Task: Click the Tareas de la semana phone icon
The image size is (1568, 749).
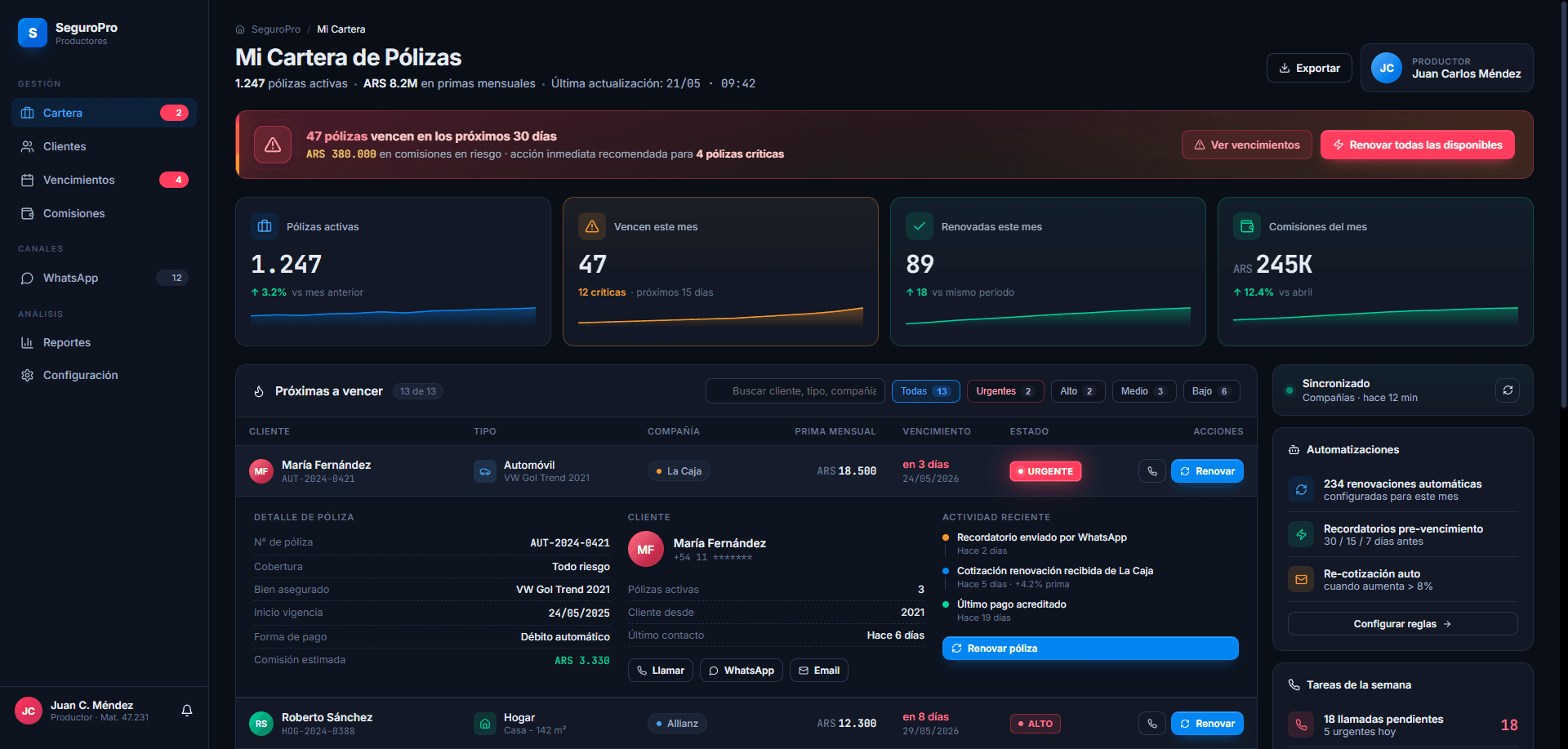Action: pyautogui.click(x=1294, y=685)
